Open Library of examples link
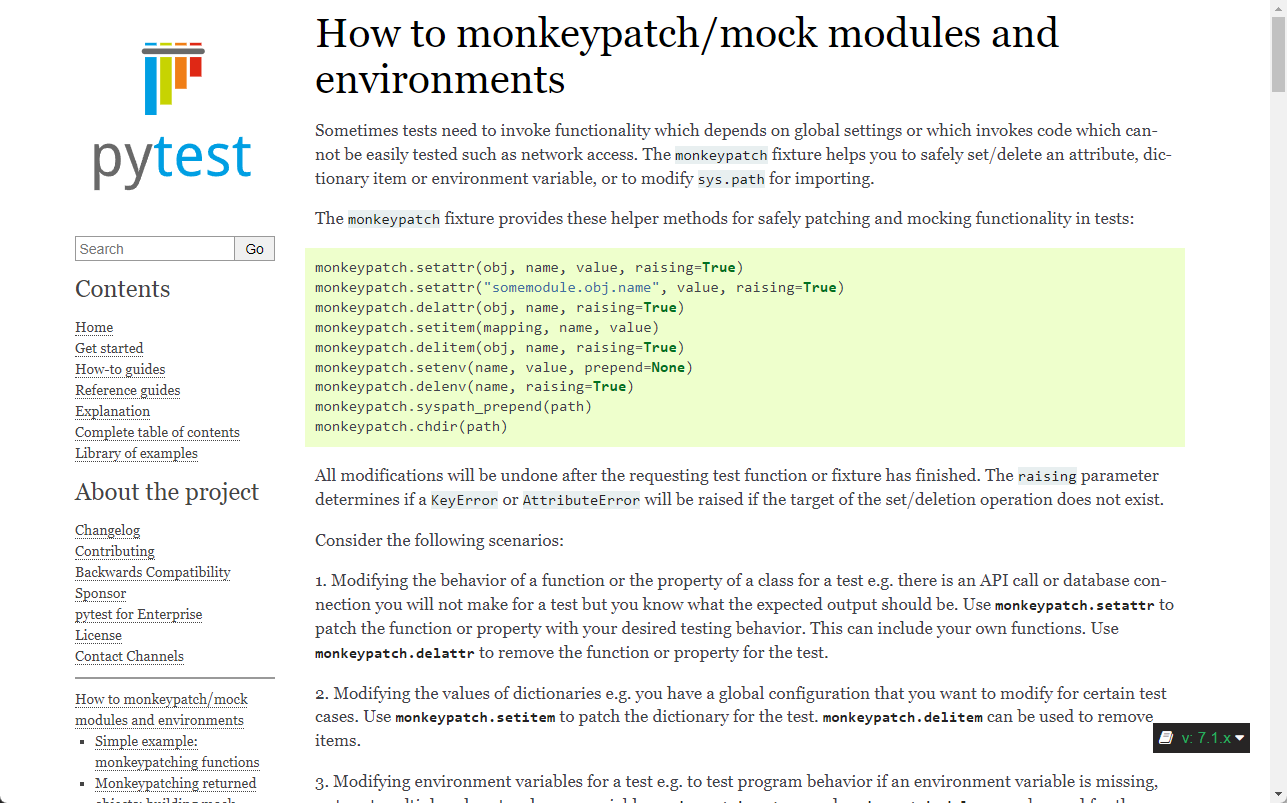Viewport: 1287px width, 803px height. [136, 453]
